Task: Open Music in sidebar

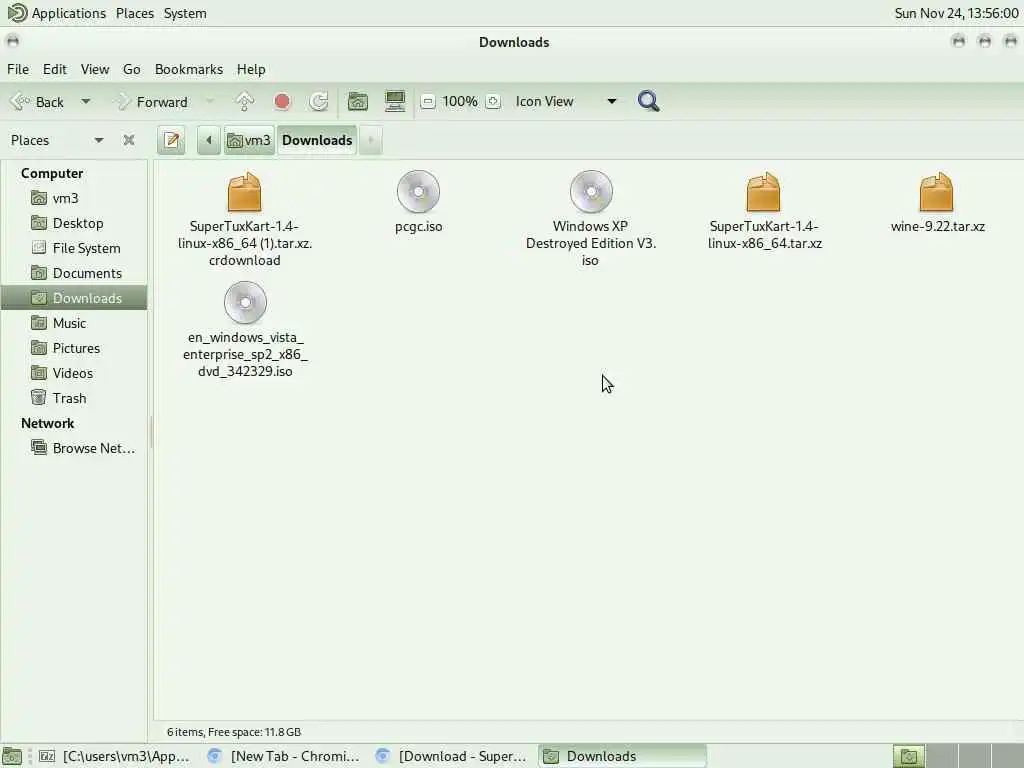Action: click(74, 323)
